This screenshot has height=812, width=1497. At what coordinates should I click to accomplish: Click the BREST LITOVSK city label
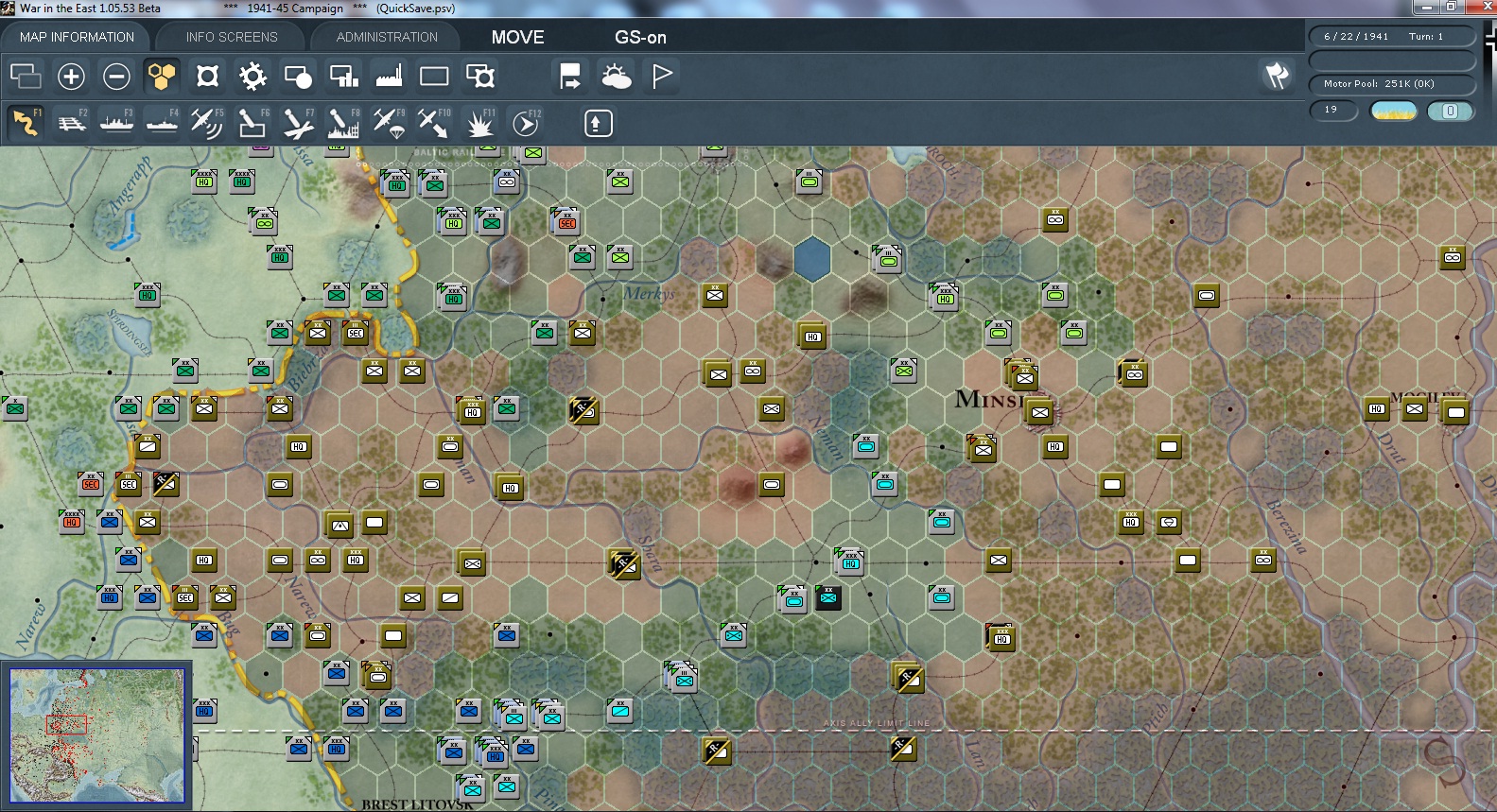[x=417, y=804]
